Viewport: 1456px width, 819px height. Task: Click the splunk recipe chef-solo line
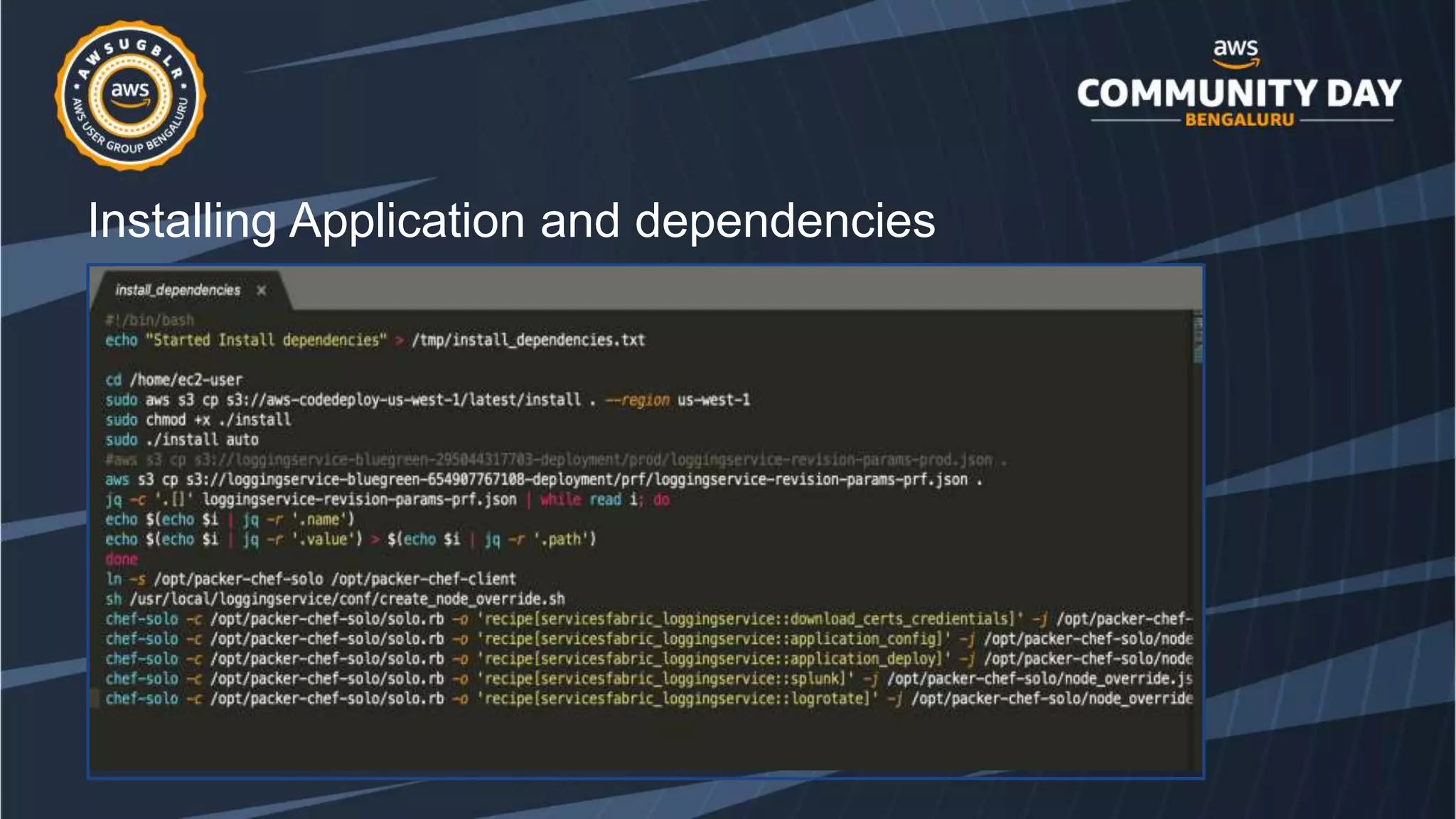(648, 678)
